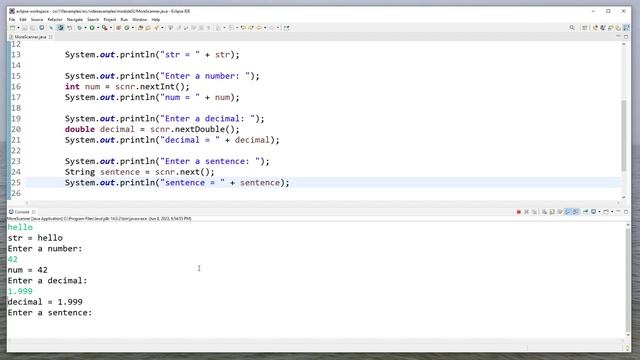Toggle Word Wrap in Console toolbar
This screenshot has height=360, width=640.
tap(560, 212)
